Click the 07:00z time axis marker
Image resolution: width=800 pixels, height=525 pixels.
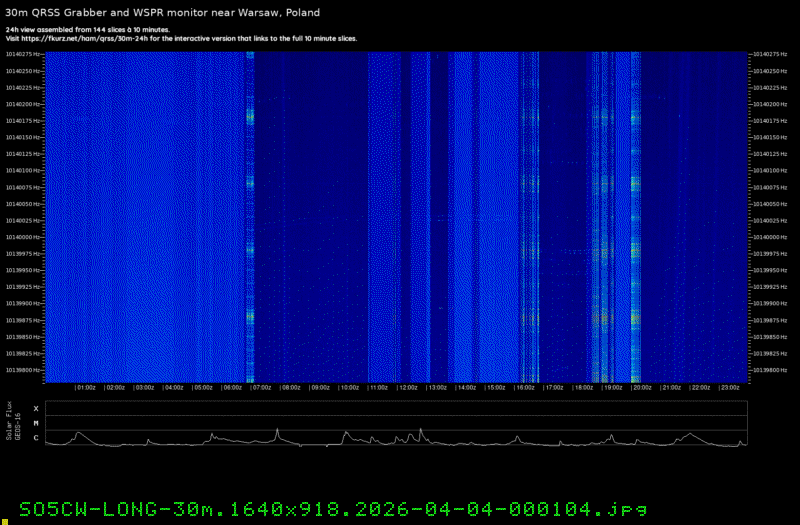tap(262, 386)
